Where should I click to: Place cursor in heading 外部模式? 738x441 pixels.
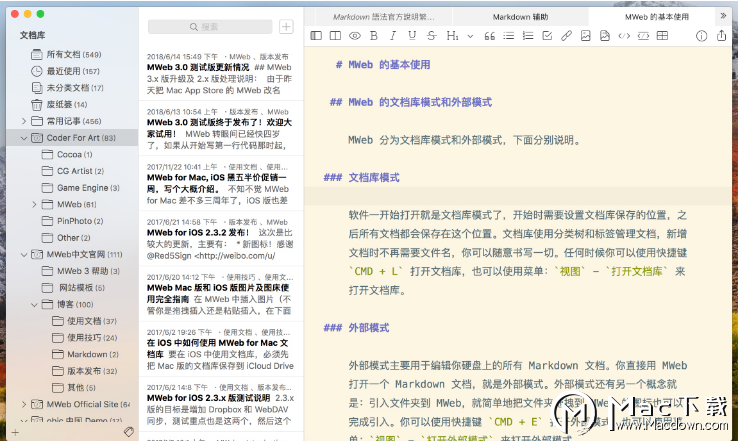[369, 328]
